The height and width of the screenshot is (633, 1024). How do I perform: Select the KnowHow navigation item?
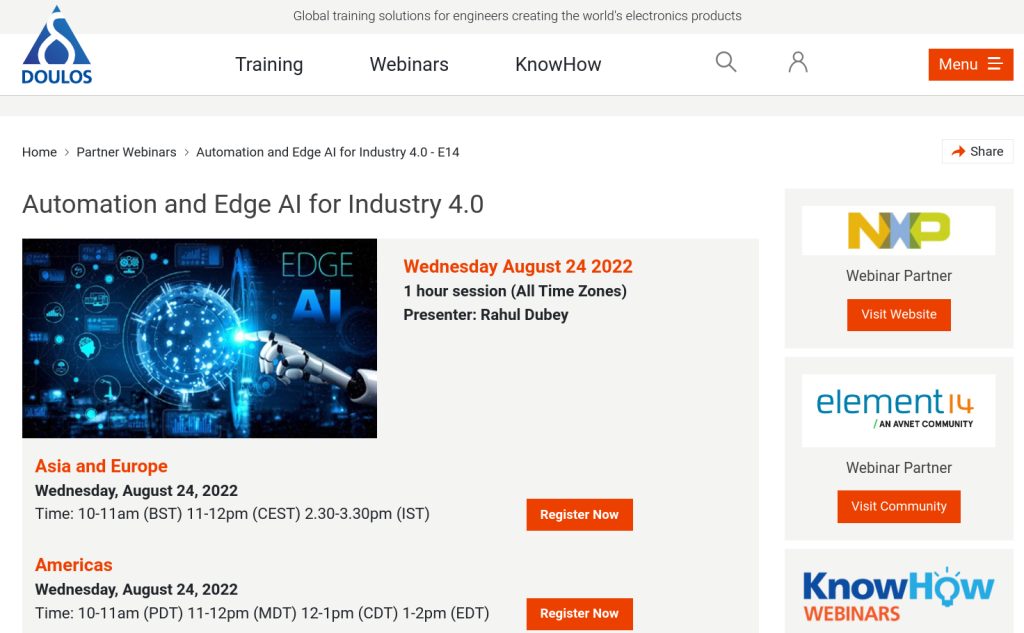coord(557,64)
